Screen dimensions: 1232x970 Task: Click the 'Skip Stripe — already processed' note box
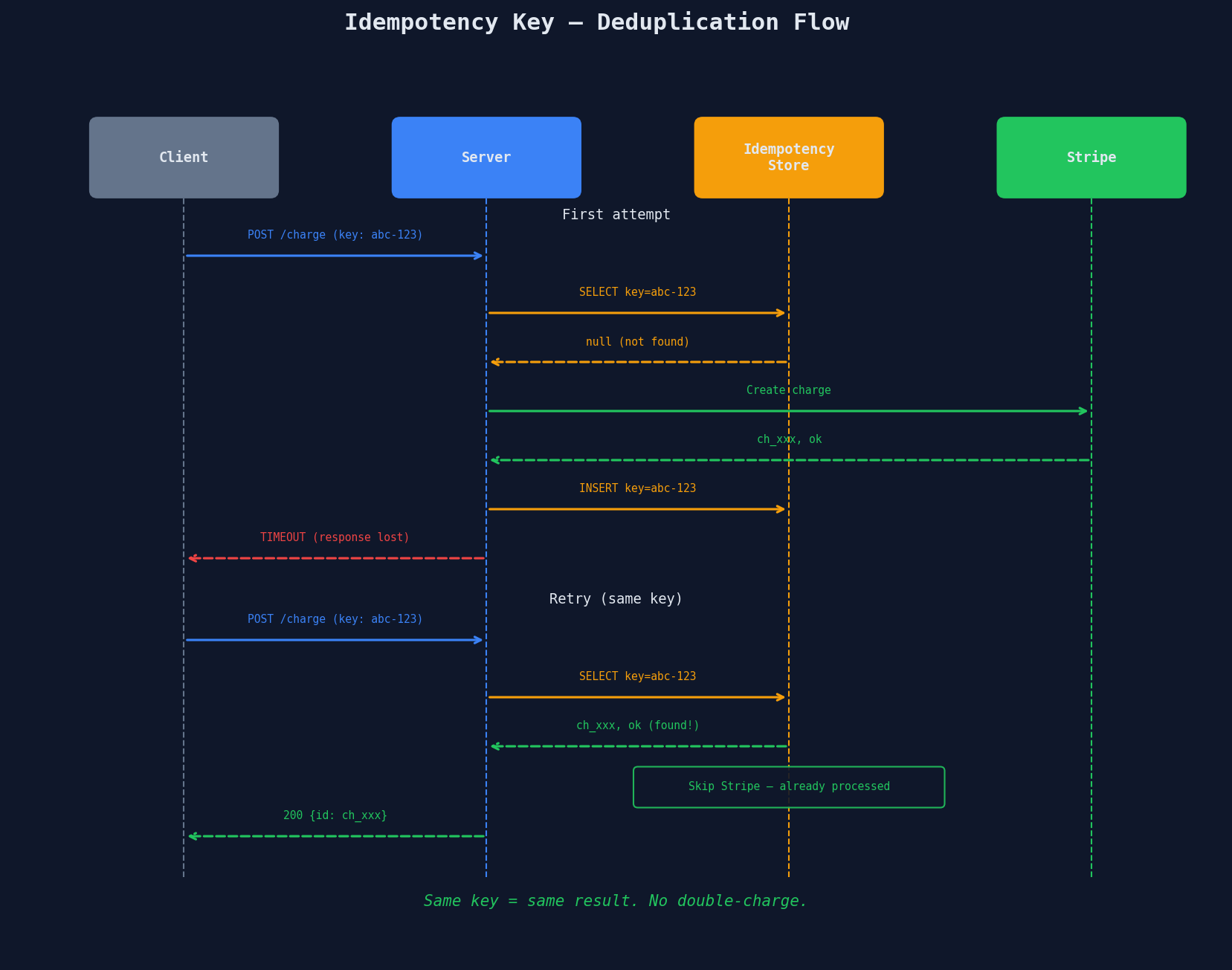pyautogui.click(x=789, y=787)
